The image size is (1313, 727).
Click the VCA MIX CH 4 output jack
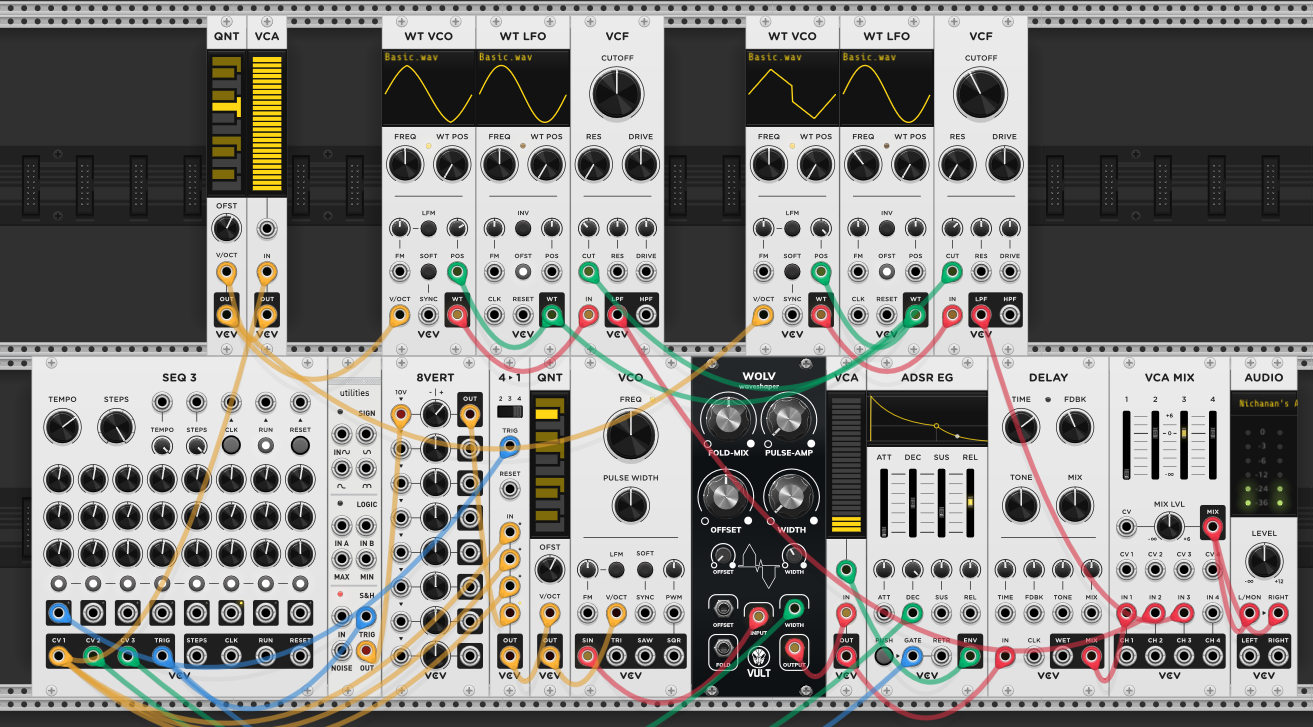pyautogui.click(x=1213, y=656)
